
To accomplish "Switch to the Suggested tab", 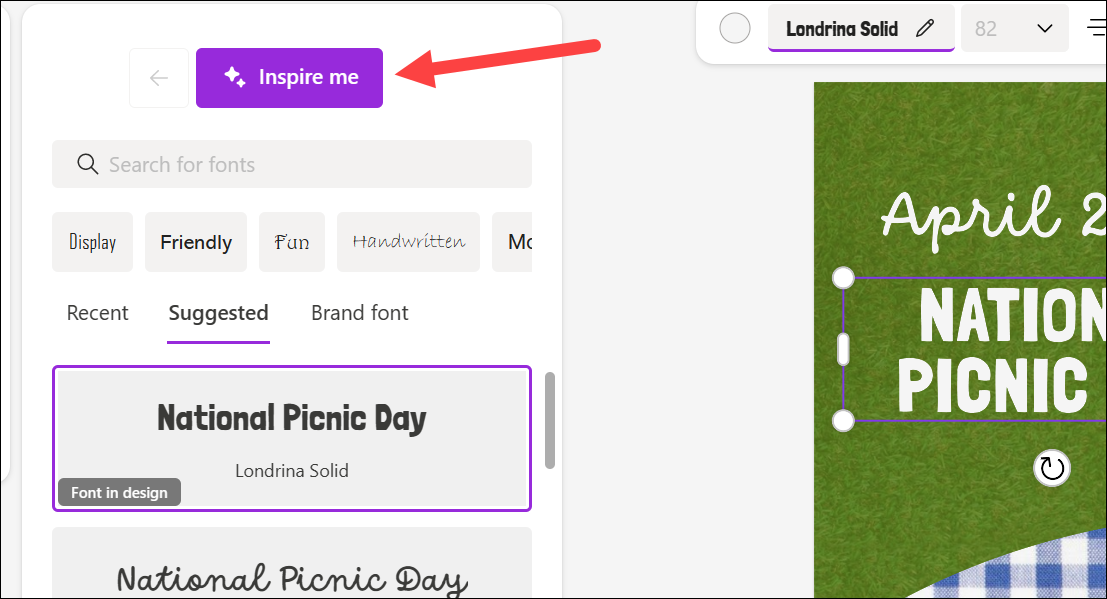I will (218, 313).
